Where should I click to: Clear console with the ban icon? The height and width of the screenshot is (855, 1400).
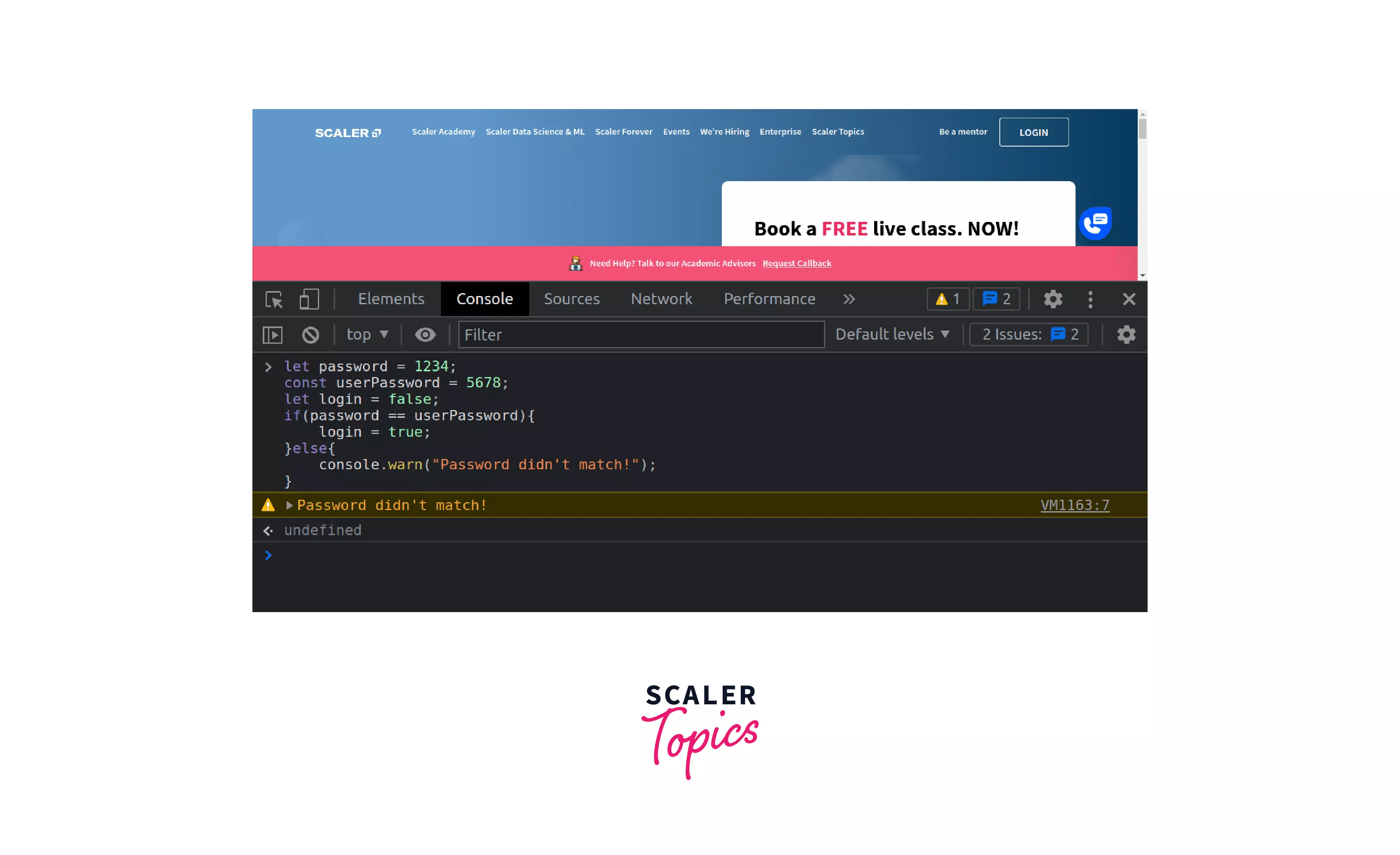(x=310, y=335)
